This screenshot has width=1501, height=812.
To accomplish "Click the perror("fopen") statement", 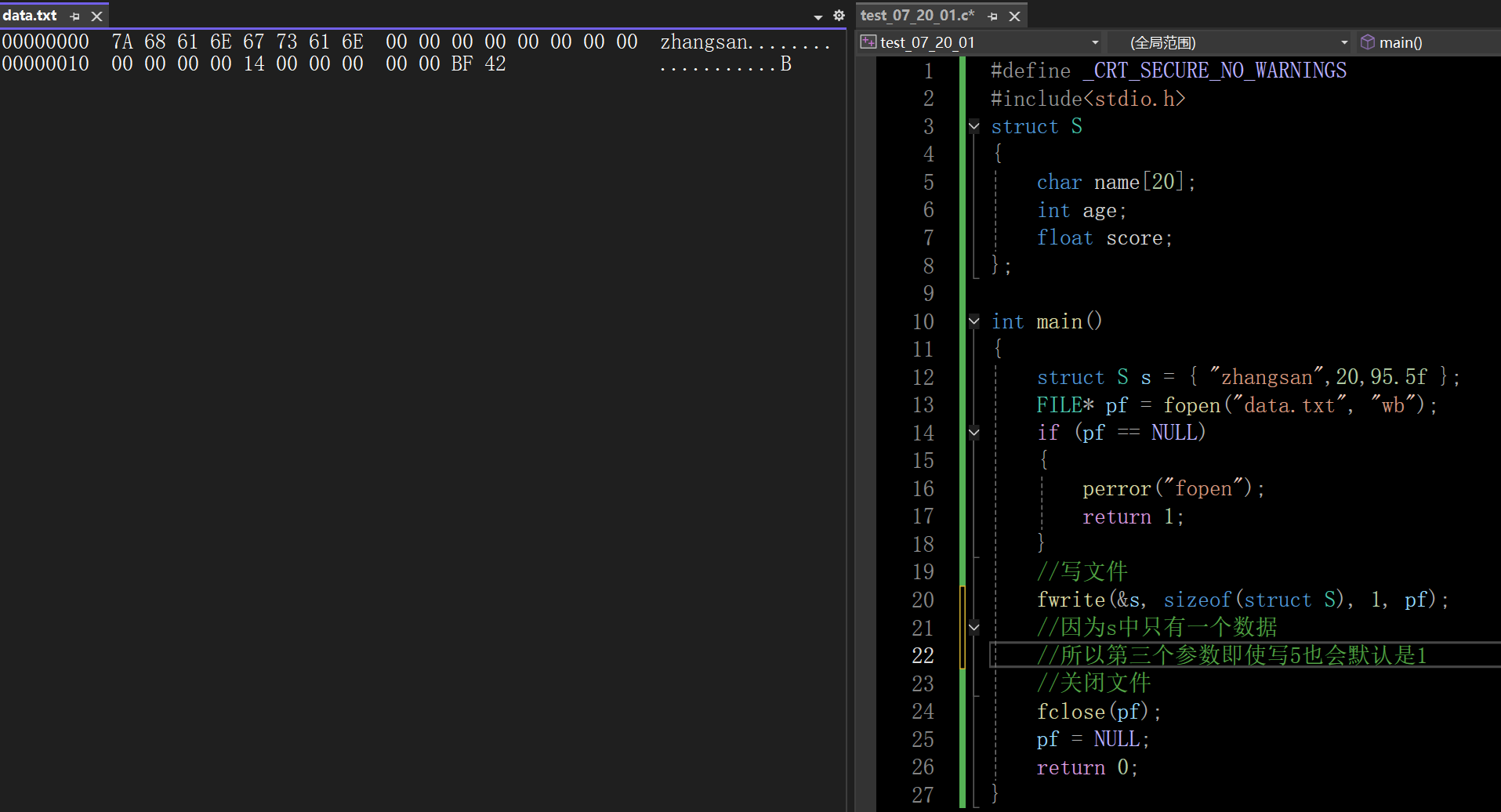I will click(x=1173, y=489).
